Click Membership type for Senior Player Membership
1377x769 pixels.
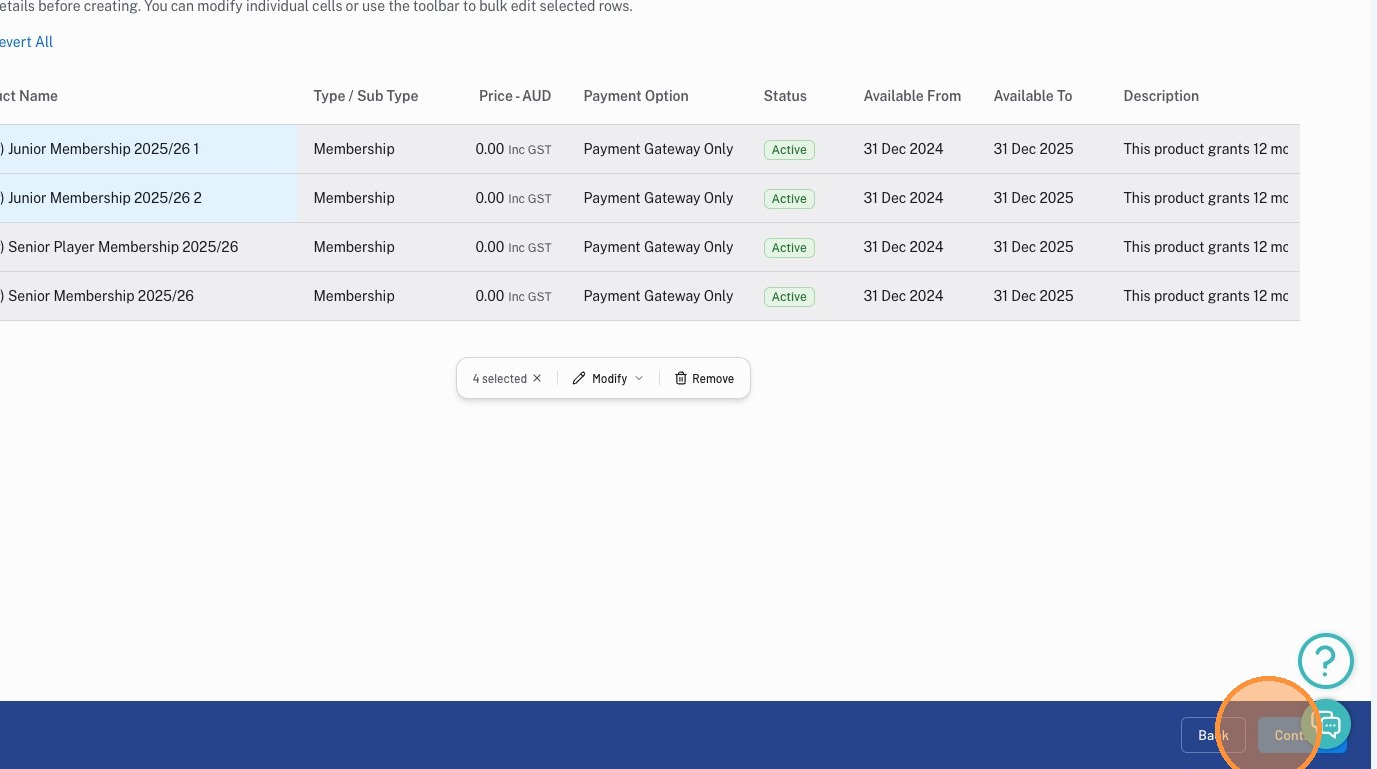(x=354, y=247)
